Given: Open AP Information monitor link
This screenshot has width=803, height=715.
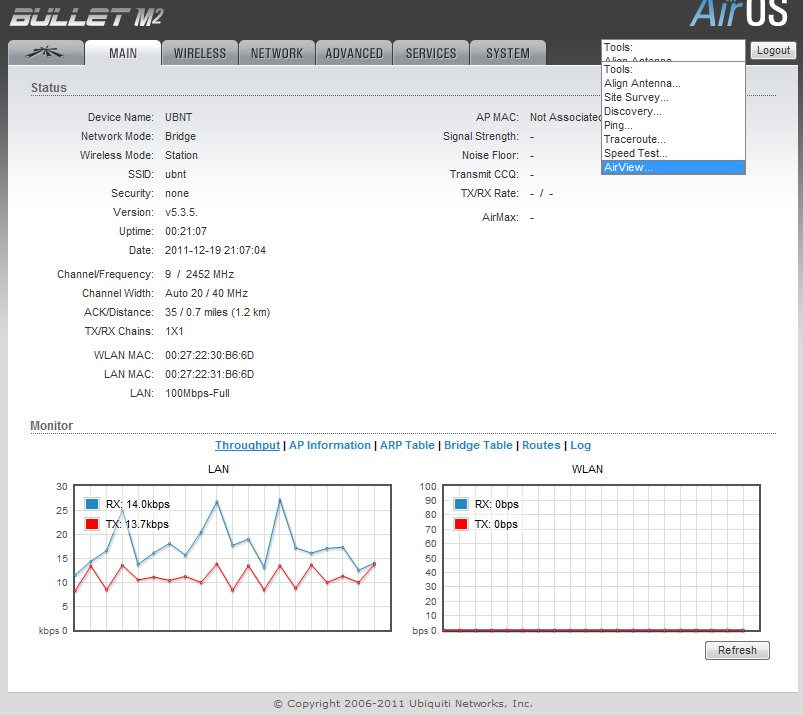Looking at the screenshot, I should point(330,445).
